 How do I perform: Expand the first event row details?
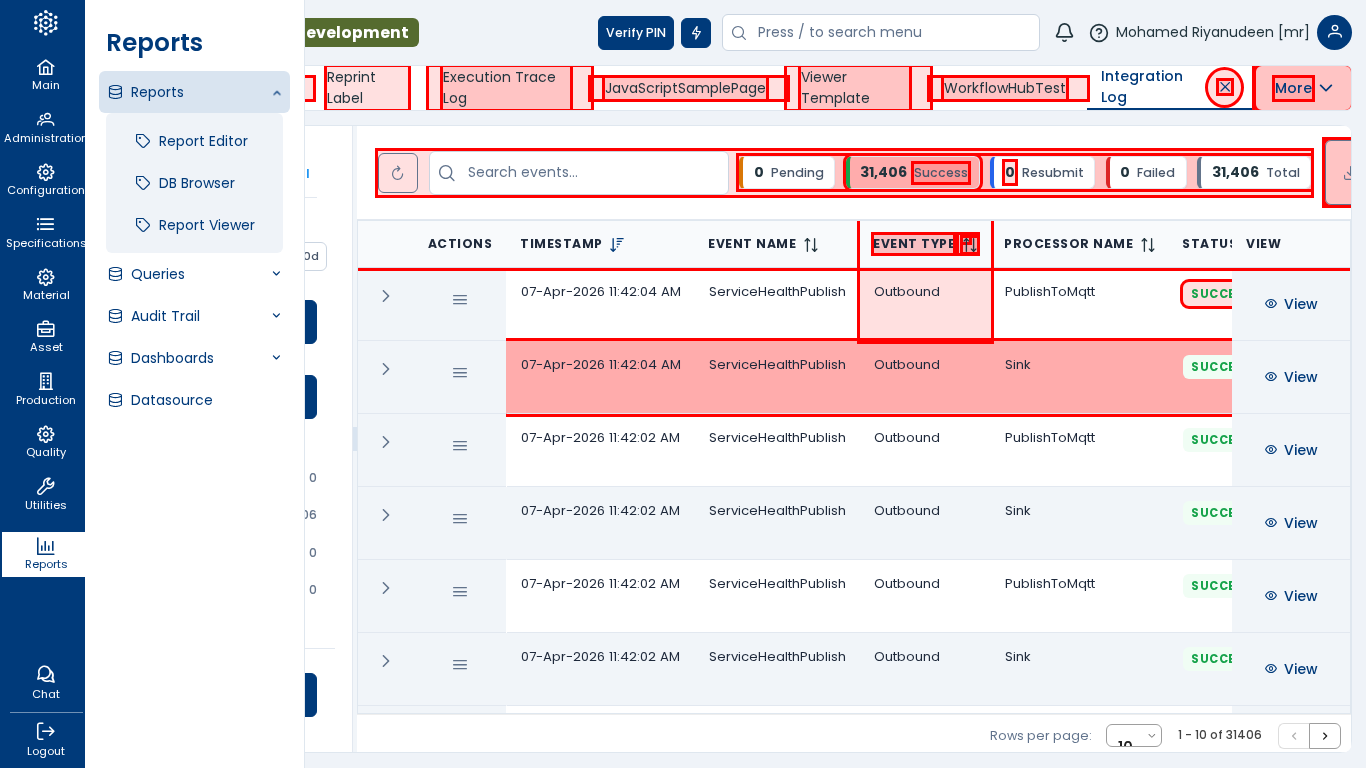pos(386,296)
